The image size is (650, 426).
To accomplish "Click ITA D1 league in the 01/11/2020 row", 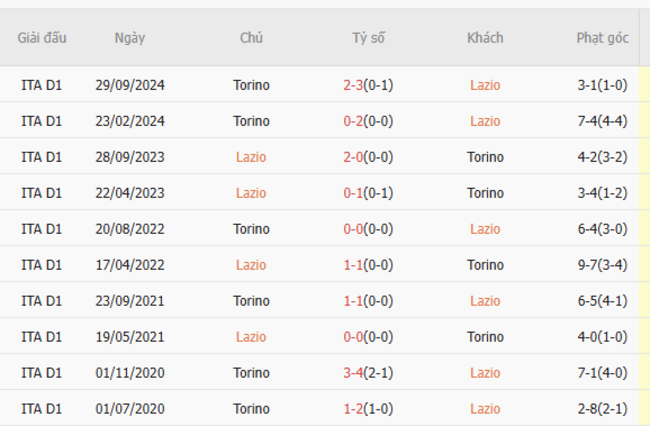I will click(x=42, y=373).
